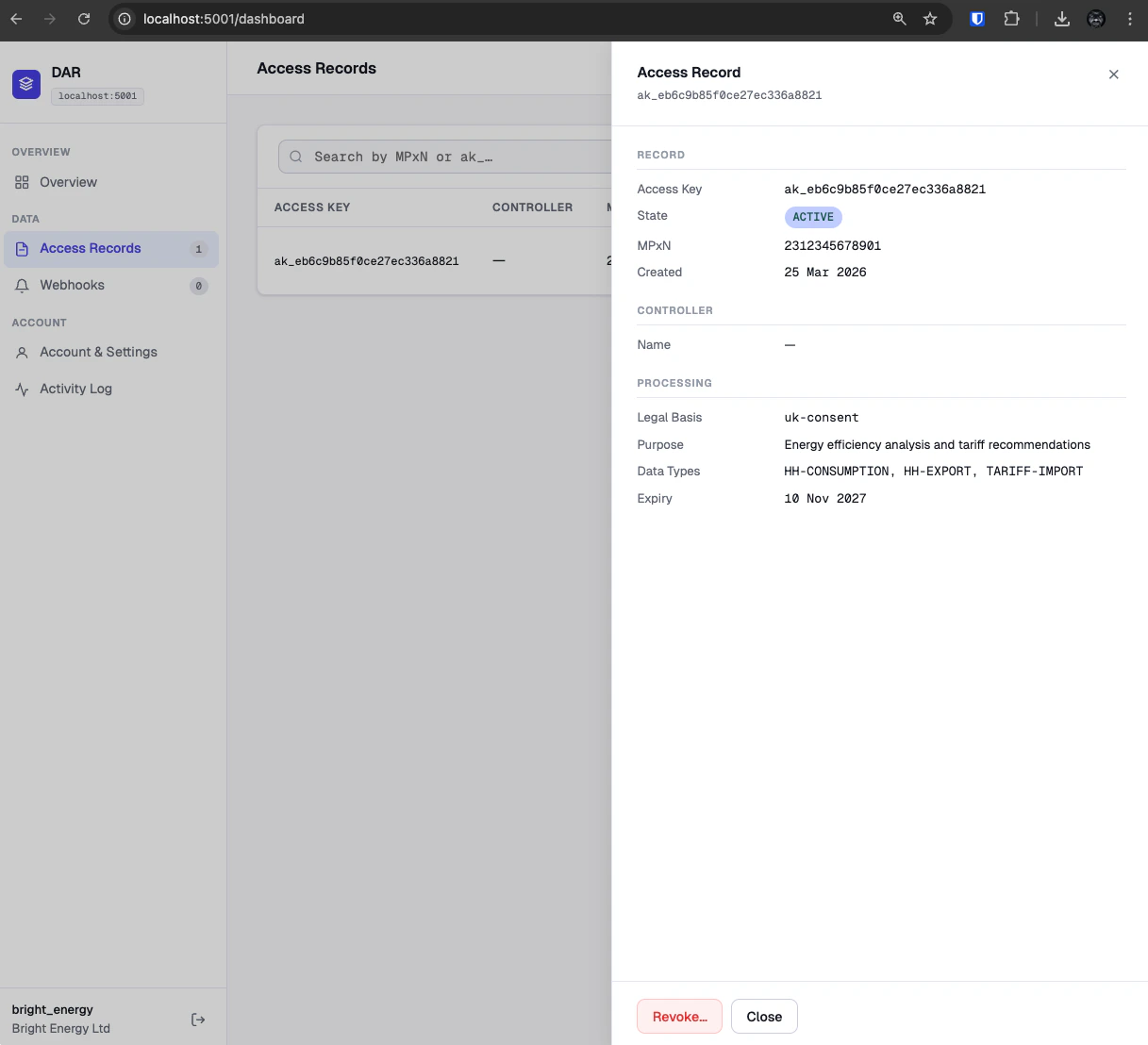Open Webhooks in the sidebar

[111, 286]
